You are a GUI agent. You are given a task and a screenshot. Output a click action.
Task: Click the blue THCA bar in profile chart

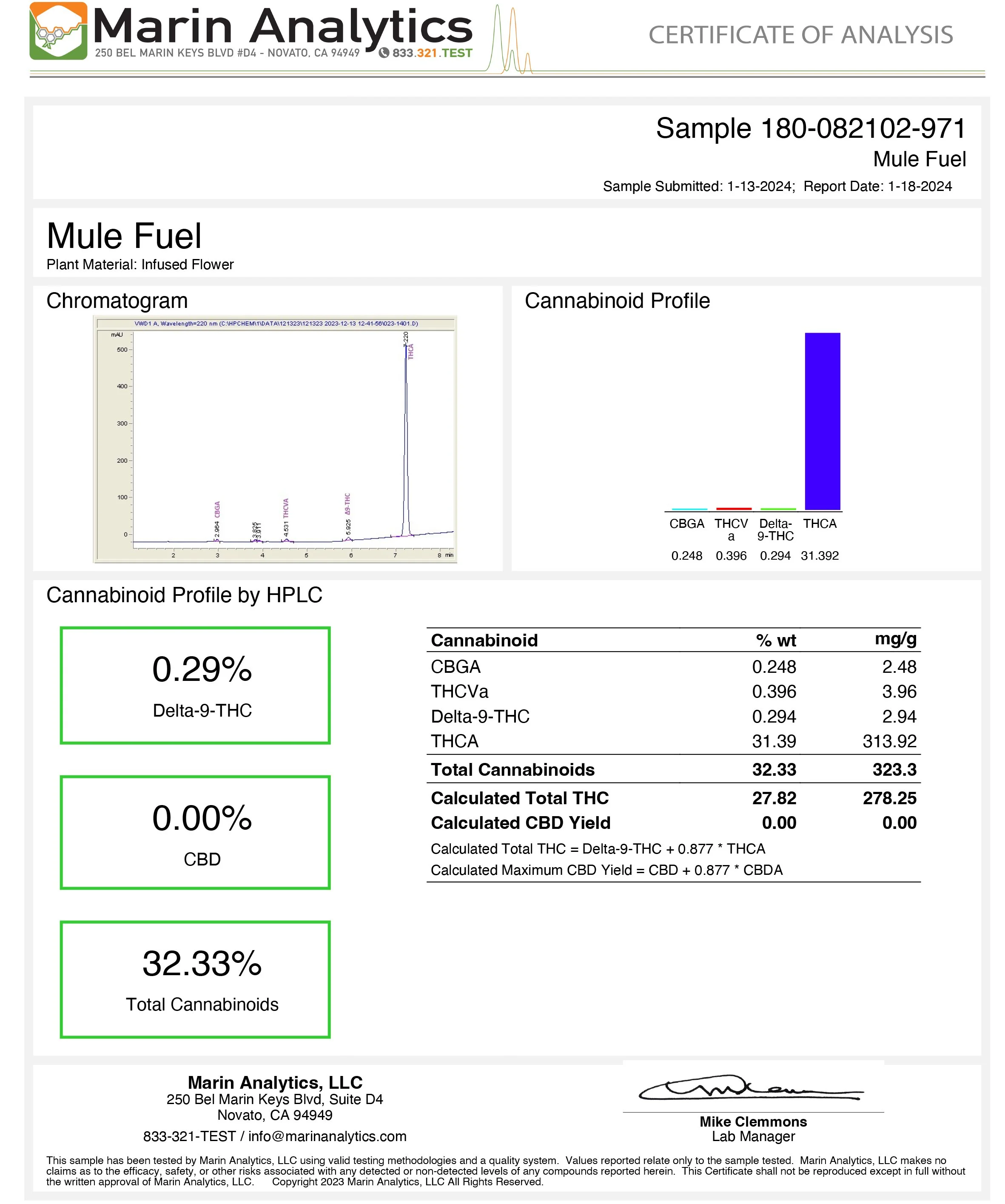point(822,421)
